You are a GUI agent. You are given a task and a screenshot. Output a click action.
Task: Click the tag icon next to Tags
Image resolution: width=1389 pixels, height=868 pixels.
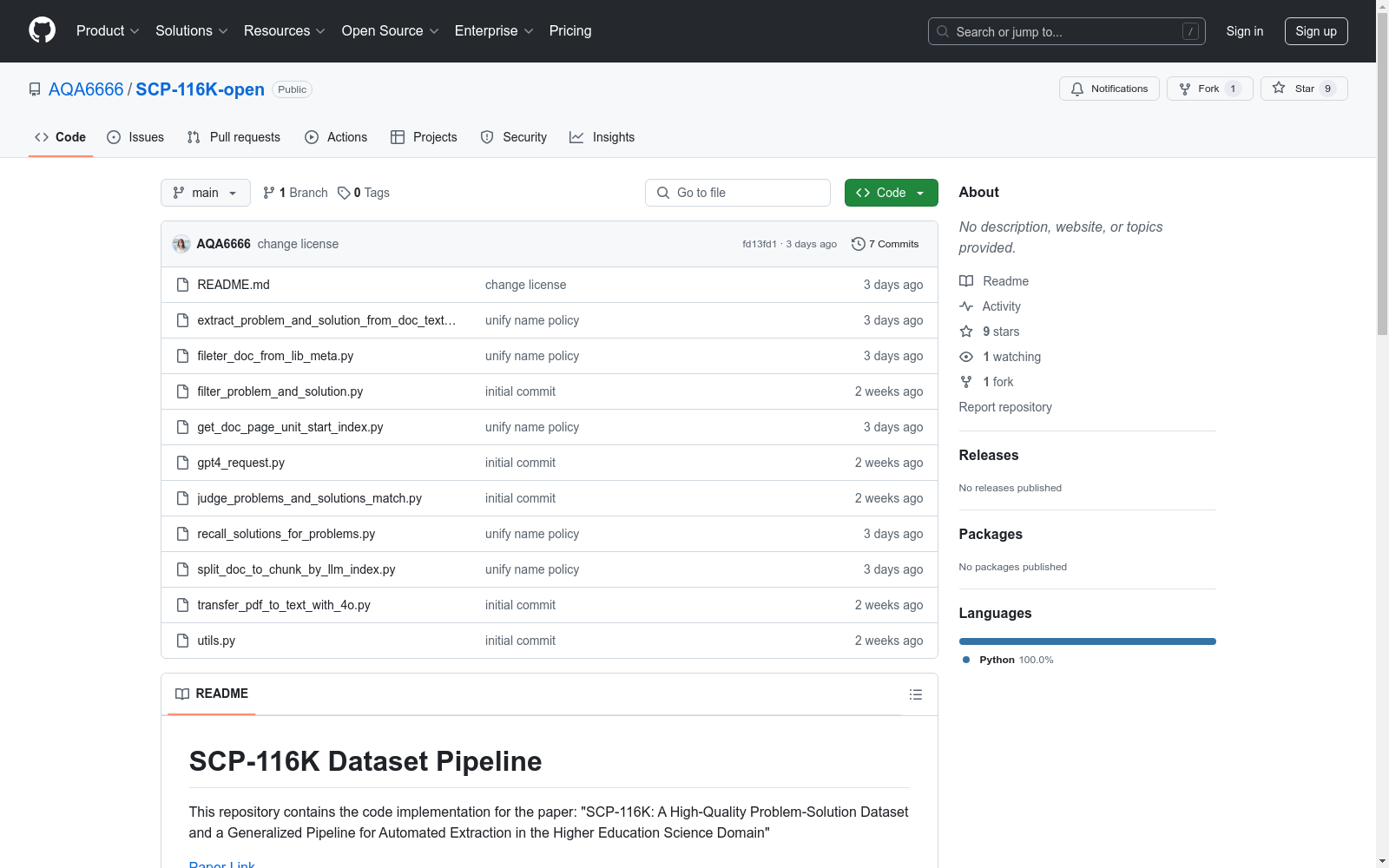click(x=344, y=193)
